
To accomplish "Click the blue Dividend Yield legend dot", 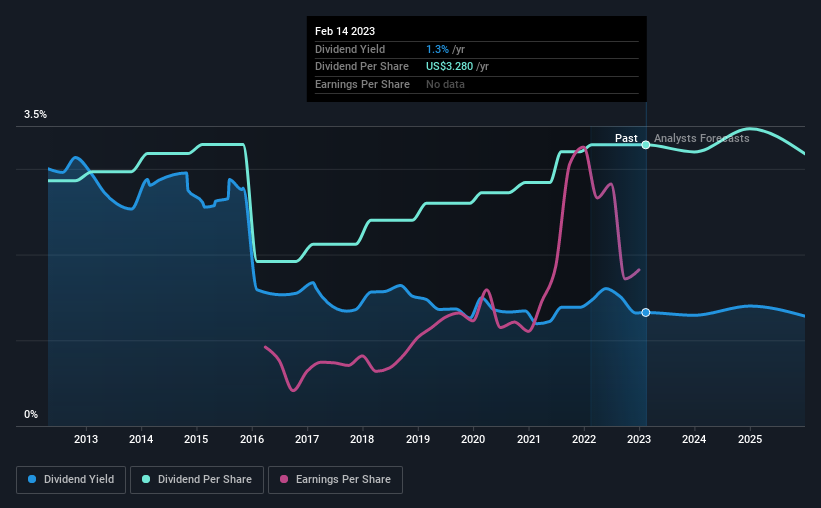I will [32, 479].
